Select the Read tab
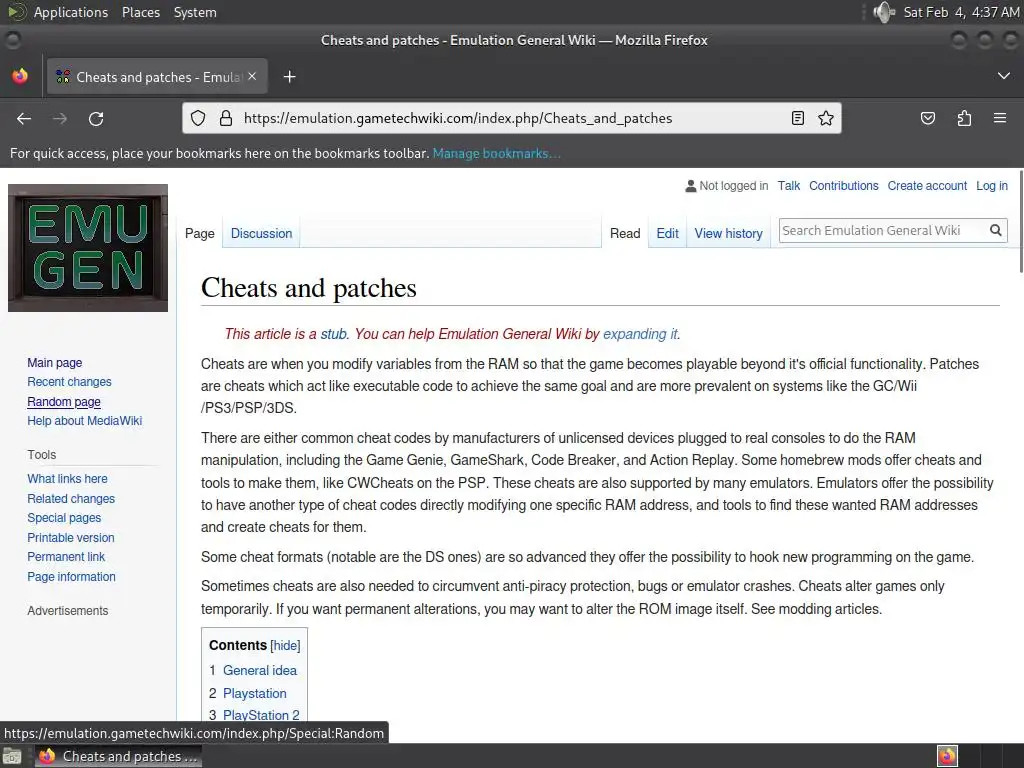 (625, 233)
